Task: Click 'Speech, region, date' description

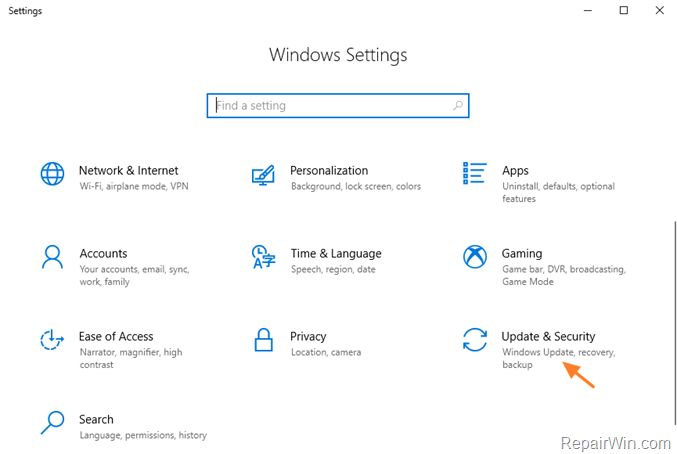Action: pos(333,269)
